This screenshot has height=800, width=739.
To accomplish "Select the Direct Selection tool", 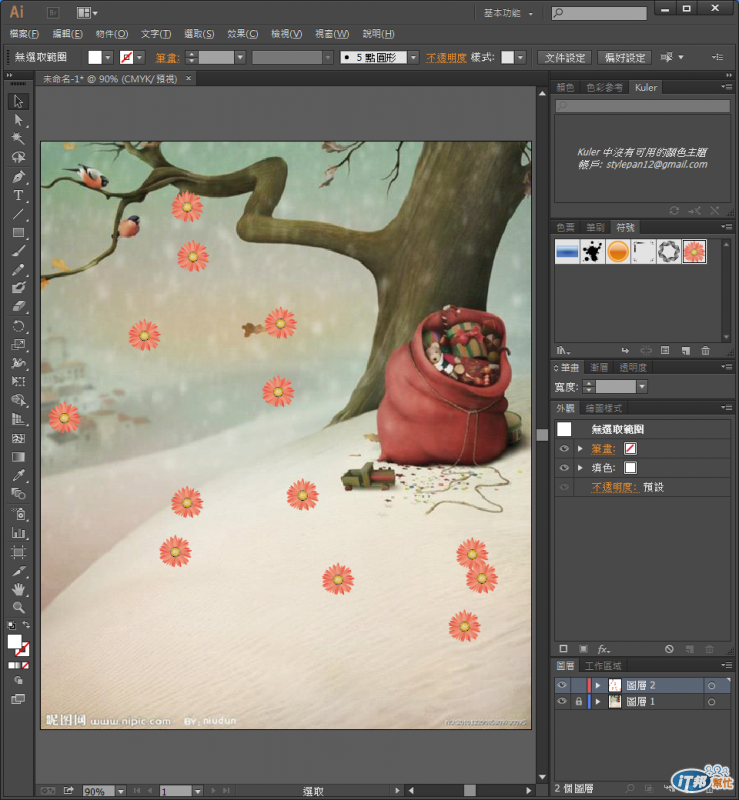I will tap(18, 120).
